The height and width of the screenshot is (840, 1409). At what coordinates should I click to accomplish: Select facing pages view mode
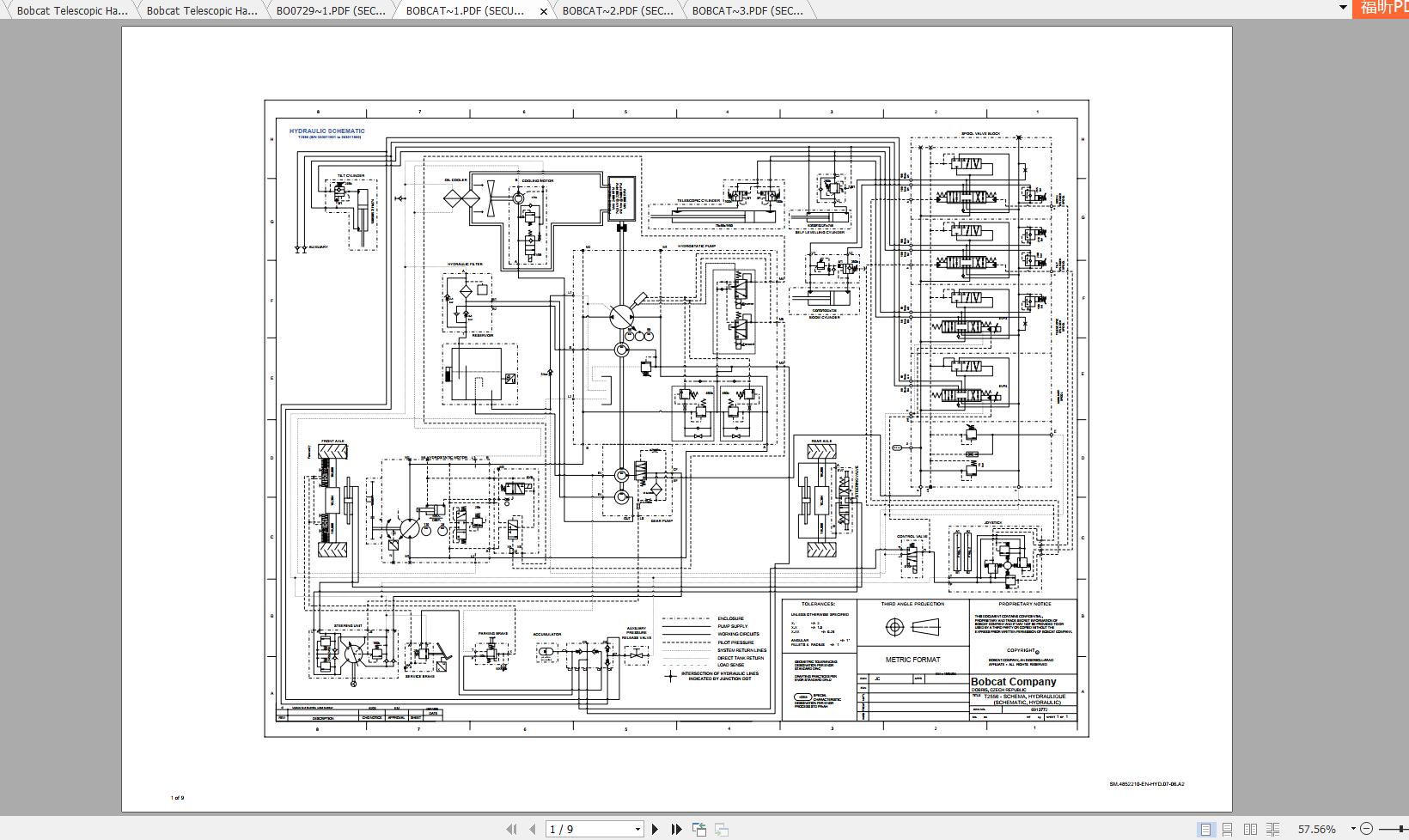[1250, 829]
